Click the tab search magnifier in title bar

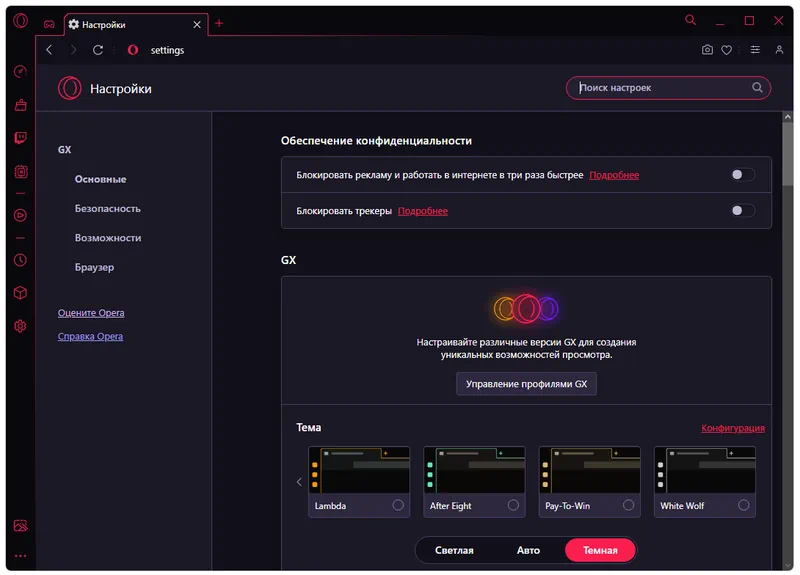tap(690, 20)
